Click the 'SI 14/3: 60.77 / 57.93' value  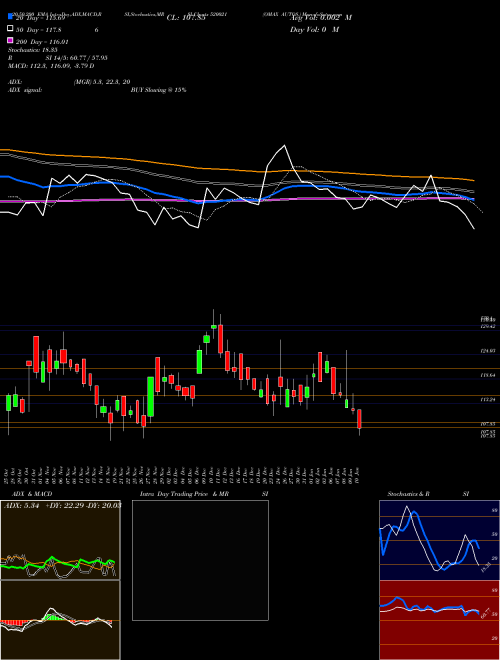coord(76,58)
